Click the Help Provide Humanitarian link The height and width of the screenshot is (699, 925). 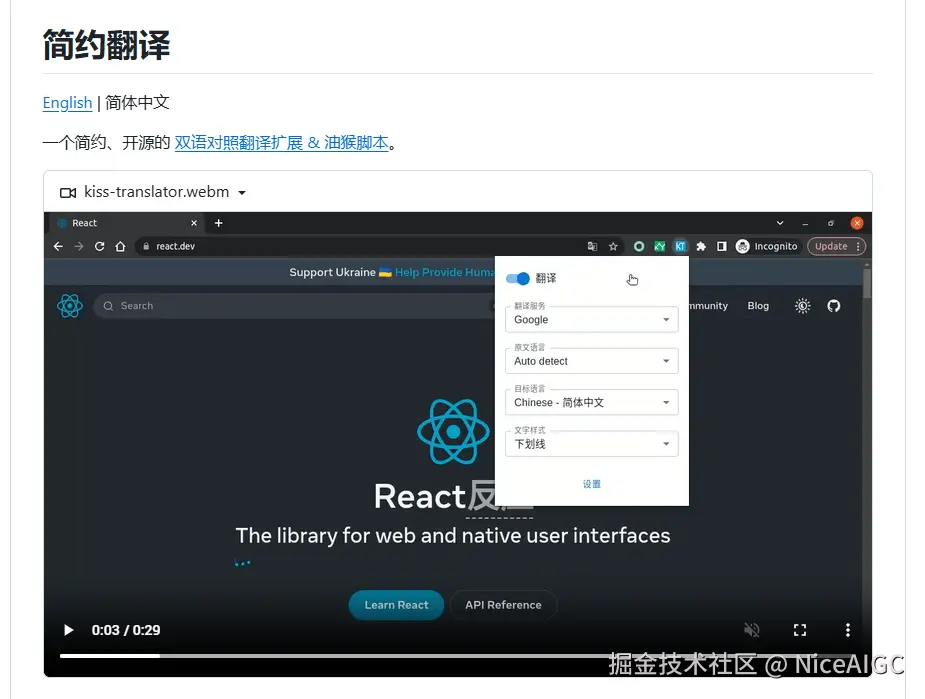pos(445,273)
